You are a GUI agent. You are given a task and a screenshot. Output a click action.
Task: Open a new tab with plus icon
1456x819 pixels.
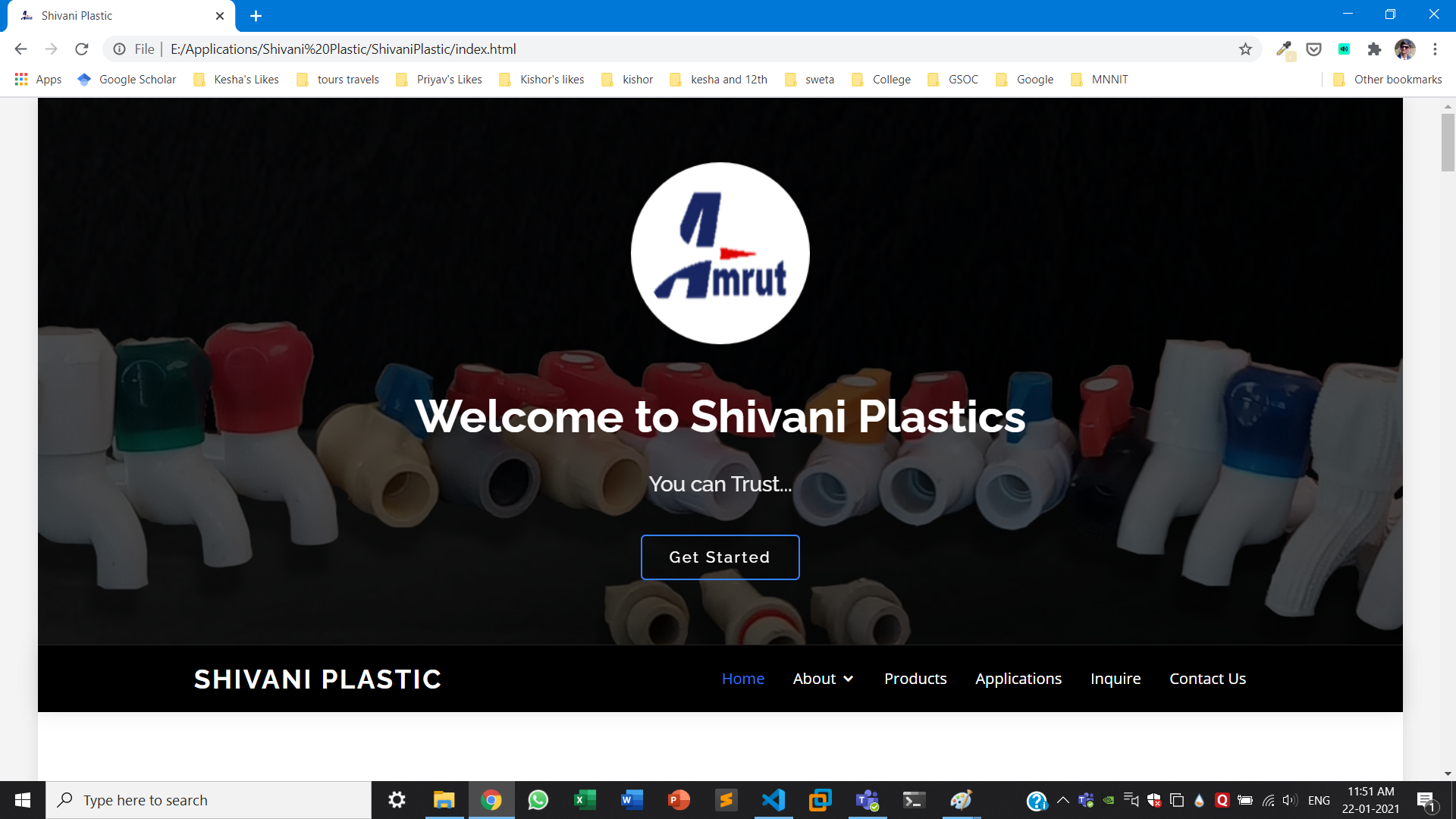point(256,16)
